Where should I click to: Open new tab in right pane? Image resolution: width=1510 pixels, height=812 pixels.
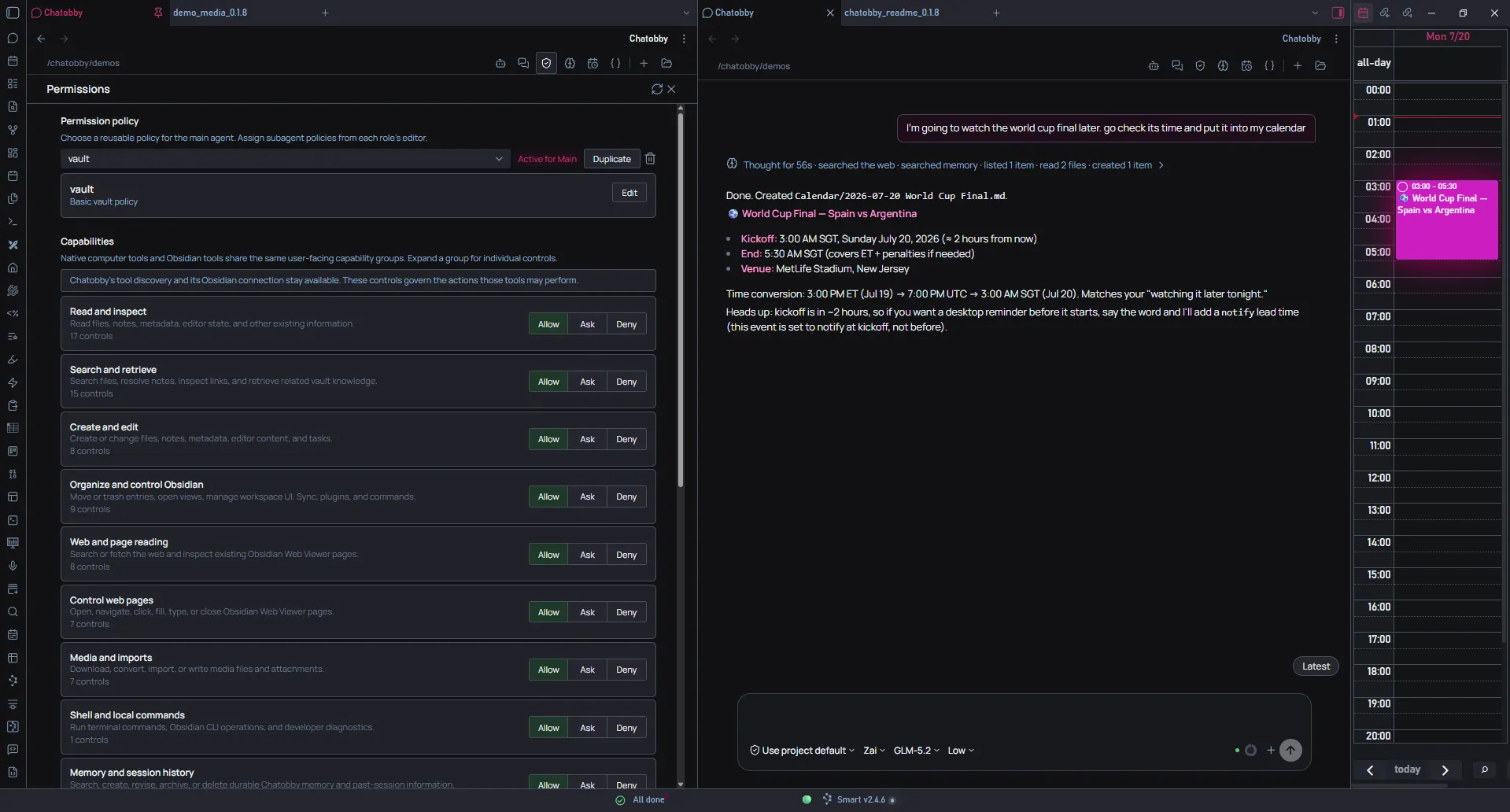pyautogui.click(x=996, y=13)
